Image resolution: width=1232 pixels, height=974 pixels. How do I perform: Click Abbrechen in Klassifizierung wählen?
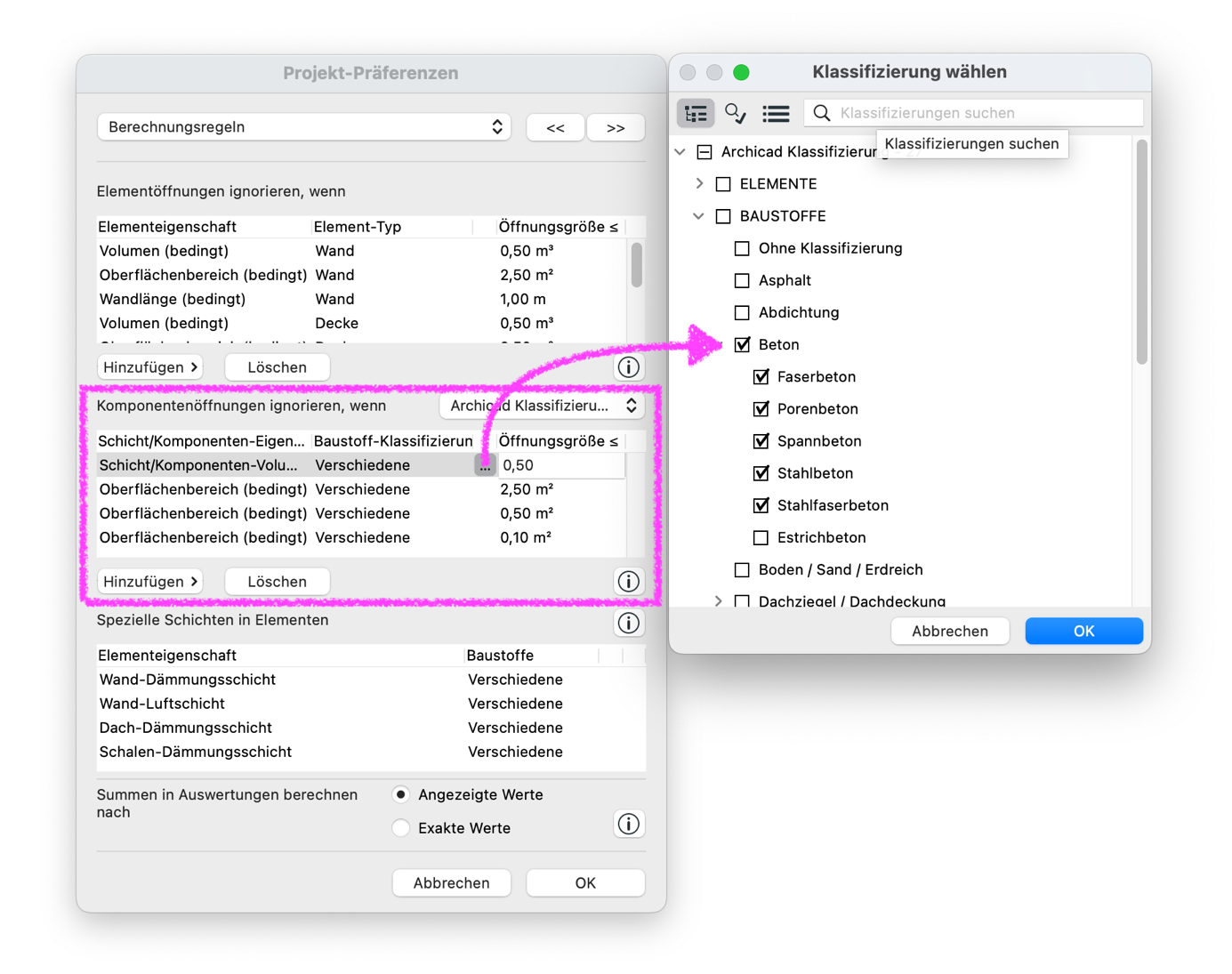(950, 631)
